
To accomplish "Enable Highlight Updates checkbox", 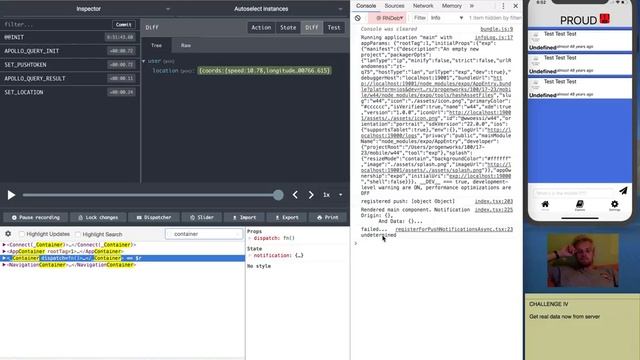I will point(22,234).
